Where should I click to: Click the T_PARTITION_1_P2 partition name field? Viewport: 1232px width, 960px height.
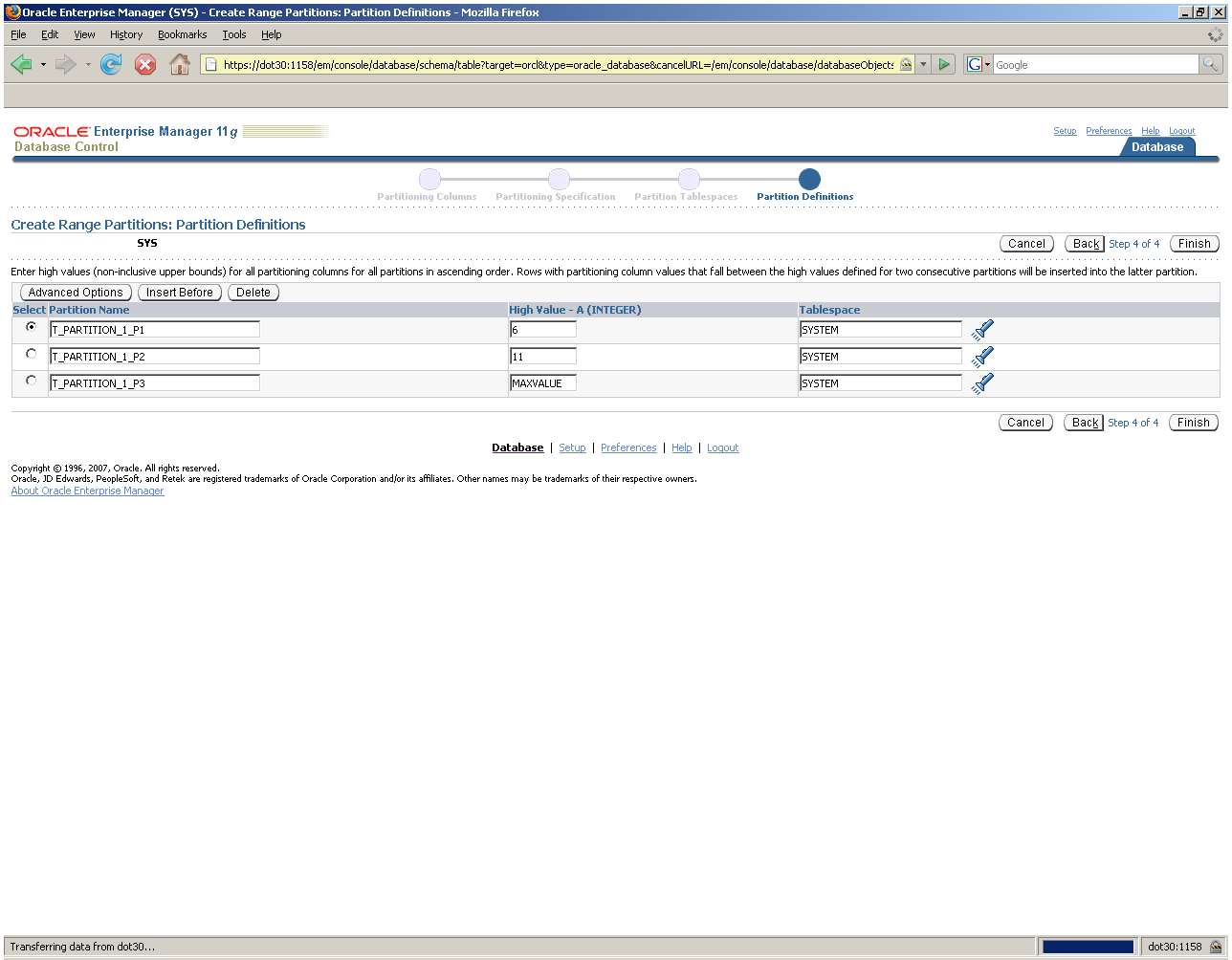(155, 356)
